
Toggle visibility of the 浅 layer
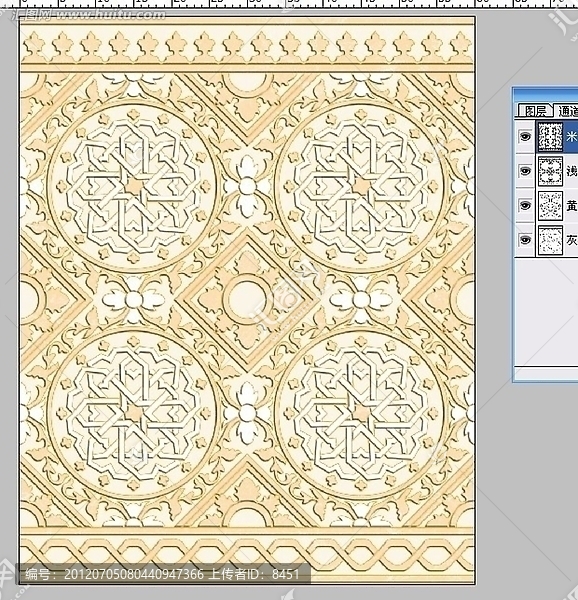tap(525, 170)
